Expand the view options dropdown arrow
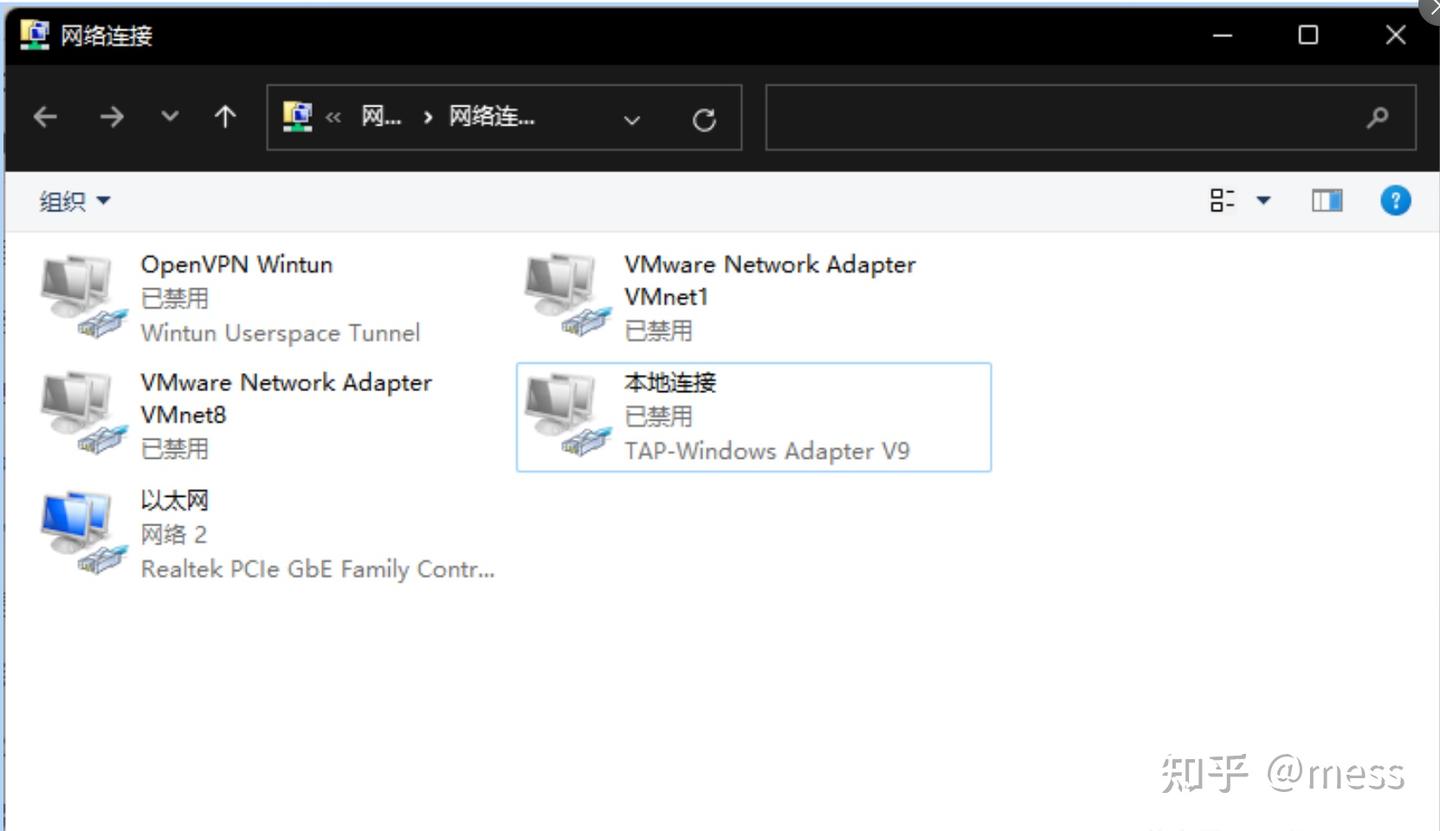Screen dimensions: 1440x831 [x=1263, y=201]
